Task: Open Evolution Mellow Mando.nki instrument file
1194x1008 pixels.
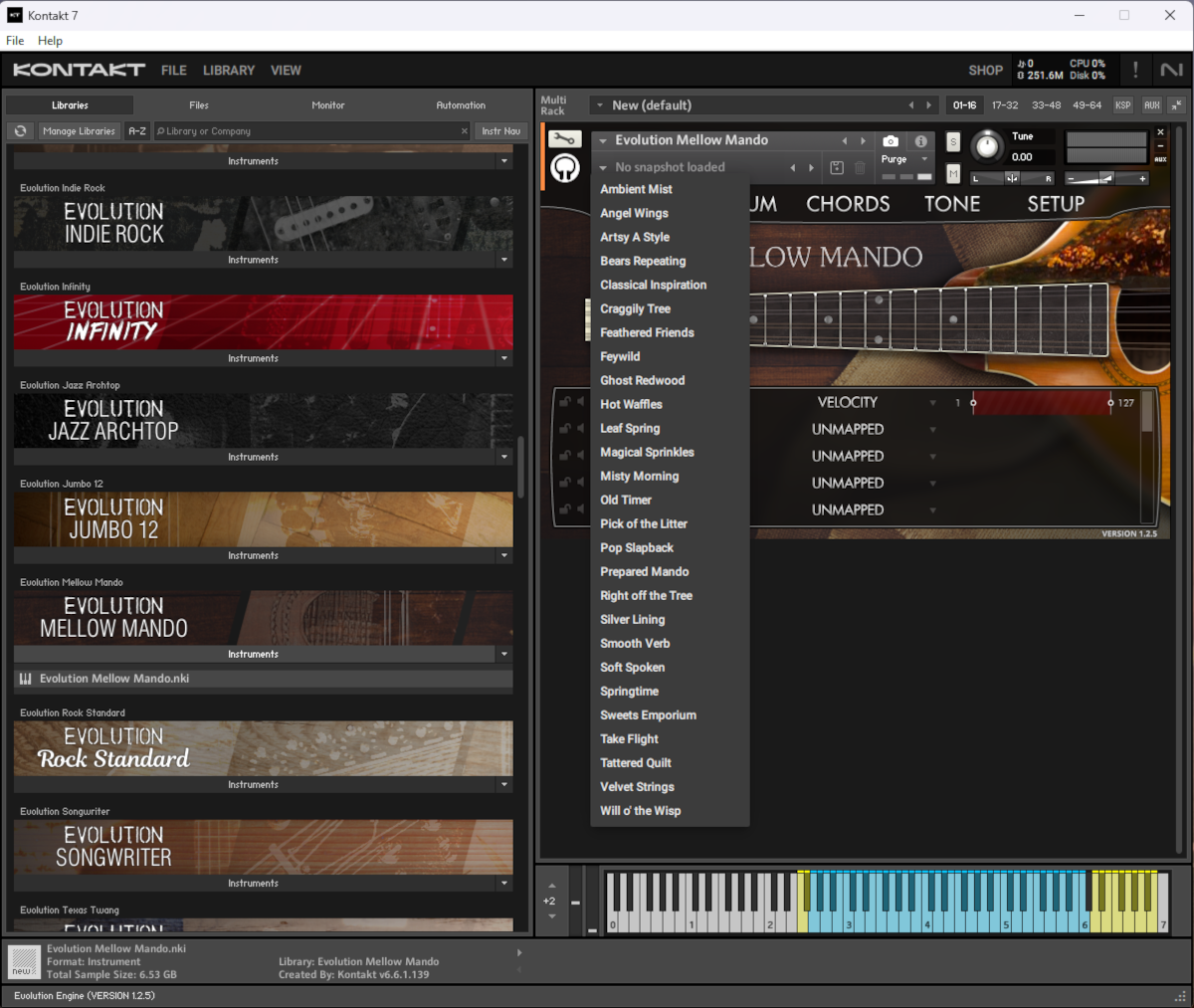Action: [264, 679]
